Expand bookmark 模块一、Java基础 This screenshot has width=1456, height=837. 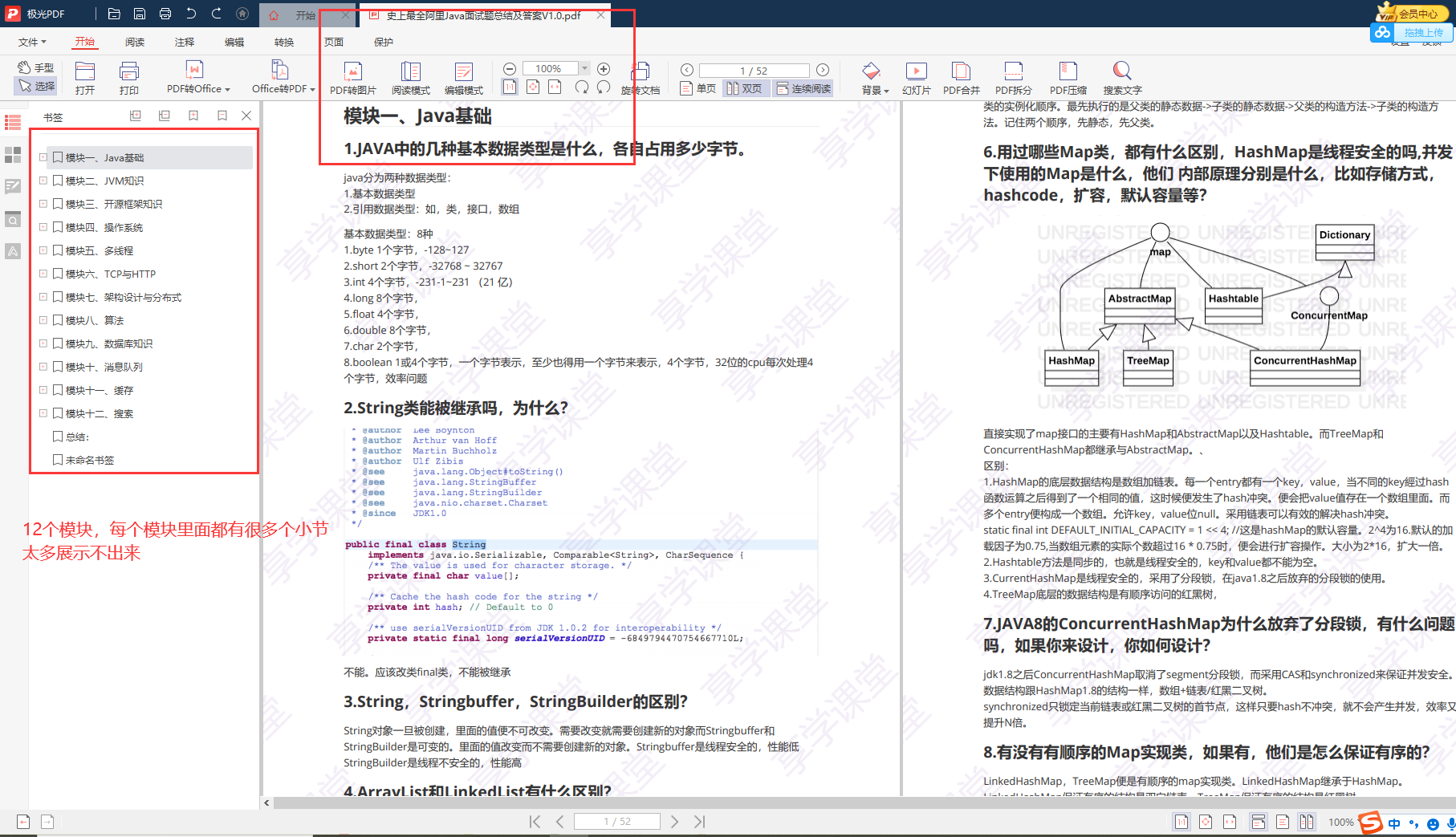pyautogui.click(x=43, y=157)
